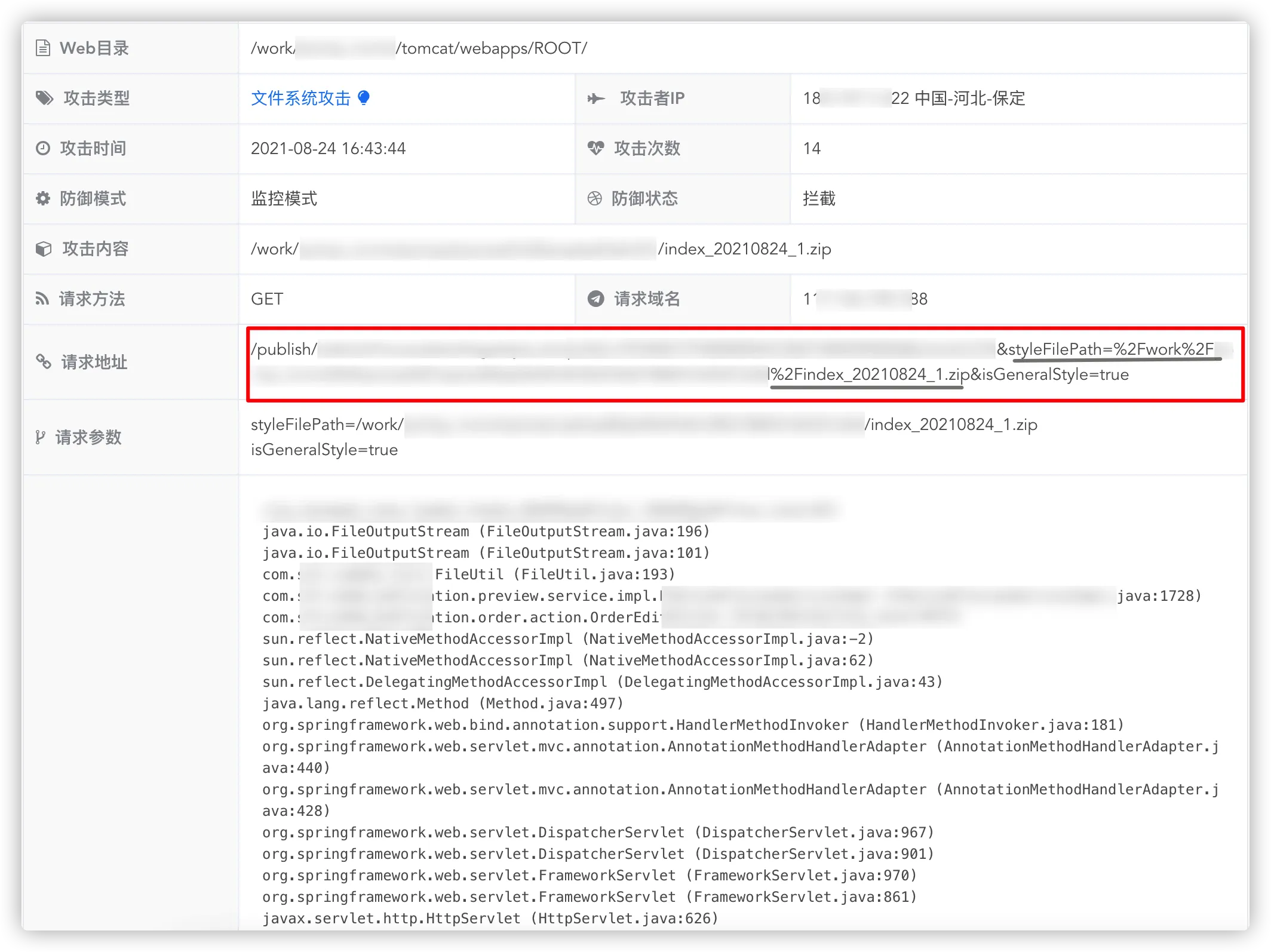Click the FrameworkServlet.java:861 stack line

(x=590, y=896)
